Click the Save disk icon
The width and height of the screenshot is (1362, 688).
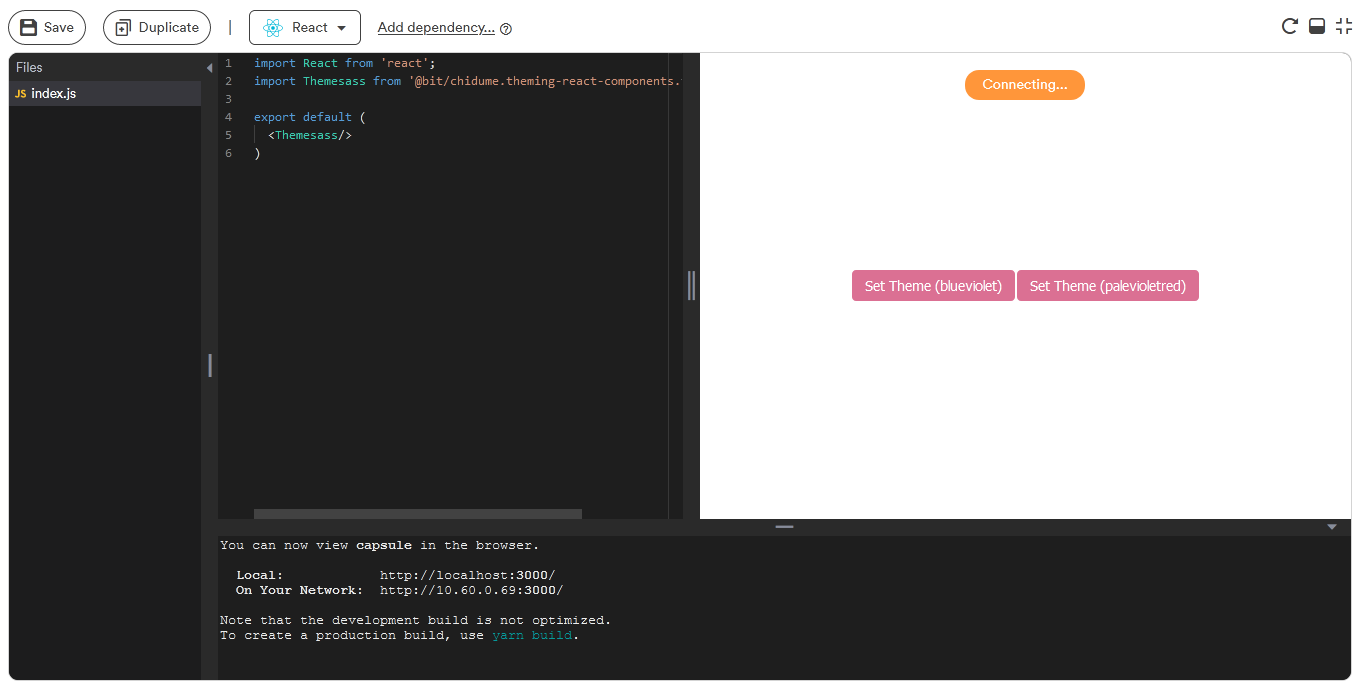pyautogui.click(x=30, y=27)
